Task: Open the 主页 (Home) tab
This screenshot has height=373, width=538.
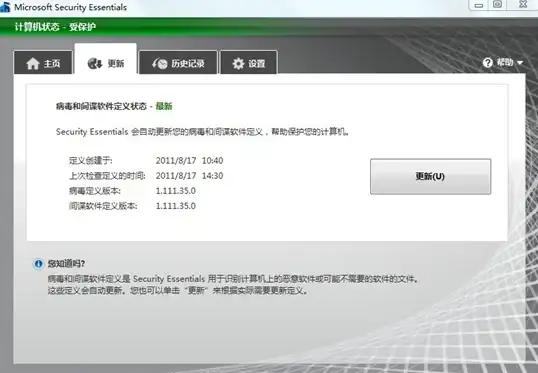Action: click(x=43, y=63)
